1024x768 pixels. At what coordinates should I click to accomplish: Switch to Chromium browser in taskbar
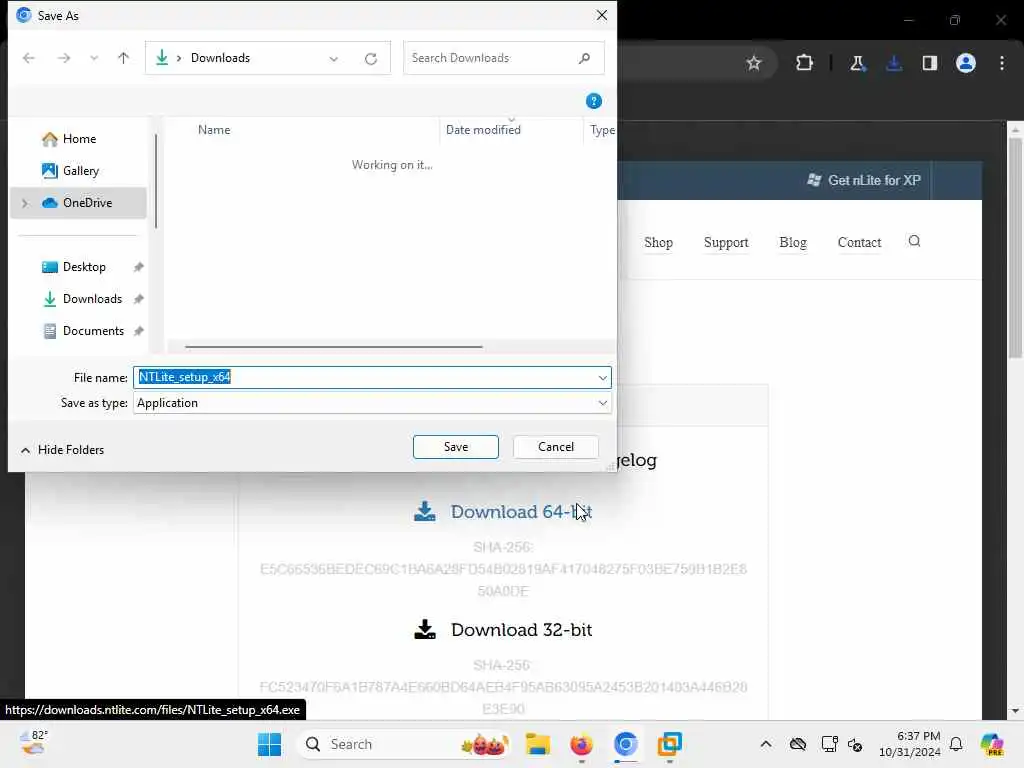coord(626,744)
